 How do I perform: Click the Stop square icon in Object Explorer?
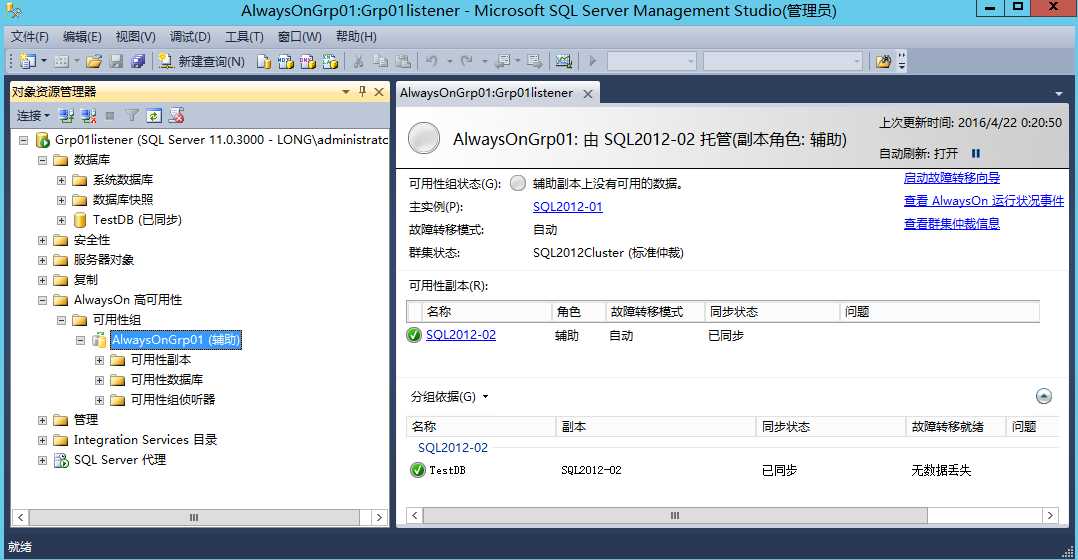tap(110, 115)
